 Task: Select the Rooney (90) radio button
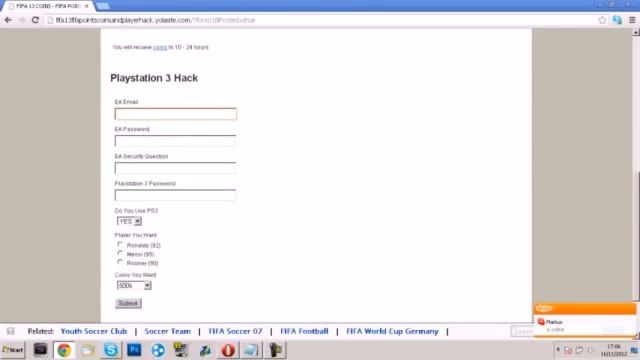point(120,262)
